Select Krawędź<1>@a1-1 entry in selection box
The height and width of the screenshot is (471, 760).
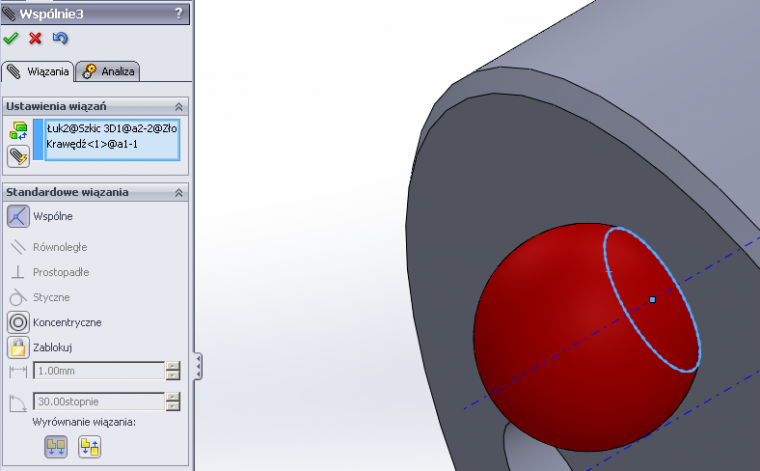point(92,144)
